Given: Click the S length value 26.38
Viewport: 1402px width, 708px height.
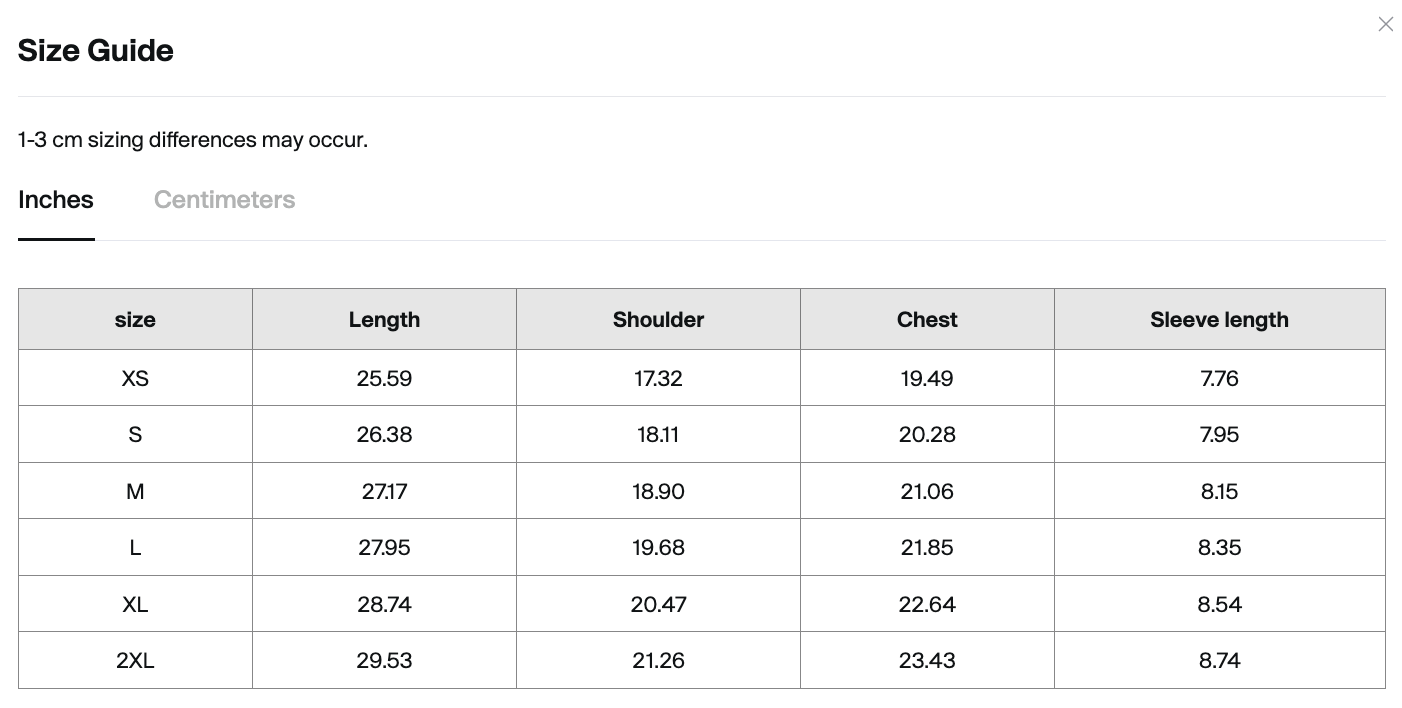Looking at the screenshot, I should (384, 435).
